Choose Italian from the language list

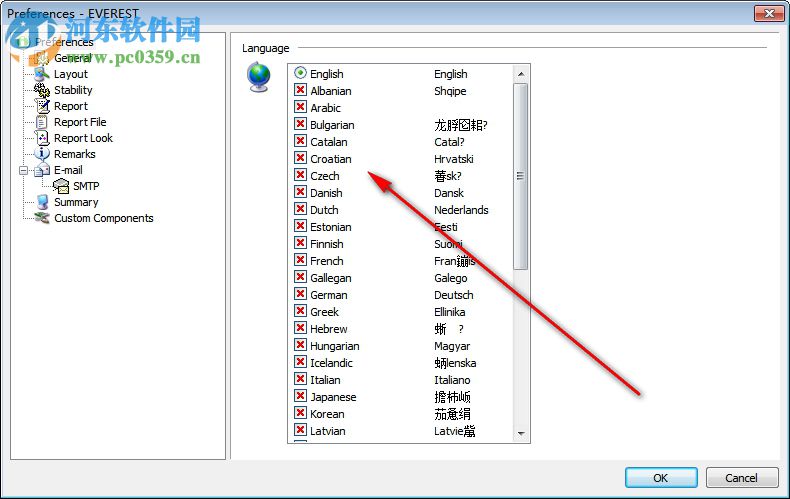tap(325, 380)
